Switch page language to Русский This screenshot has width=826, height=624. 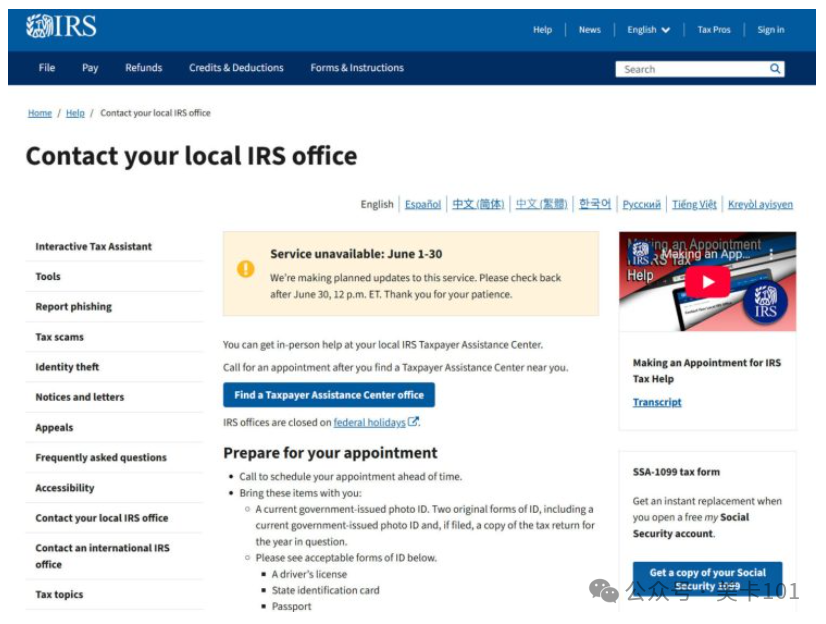pos(641,204)
